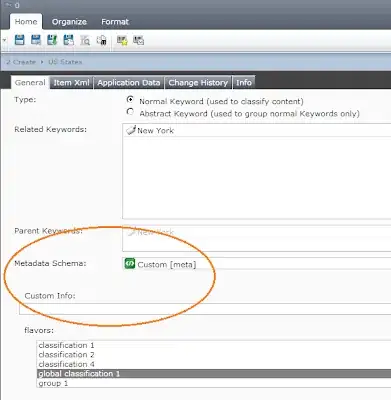
Task: Click the first Save floppy-disk icon
Action: tap(20, 40)
